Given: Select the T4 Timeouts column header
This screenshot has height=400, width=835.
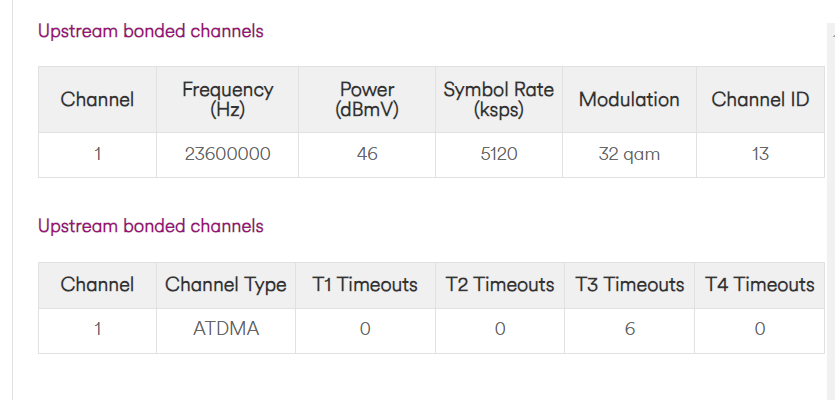Looking at the screenshot, I should pyautogui.click(x=760, y=285).
